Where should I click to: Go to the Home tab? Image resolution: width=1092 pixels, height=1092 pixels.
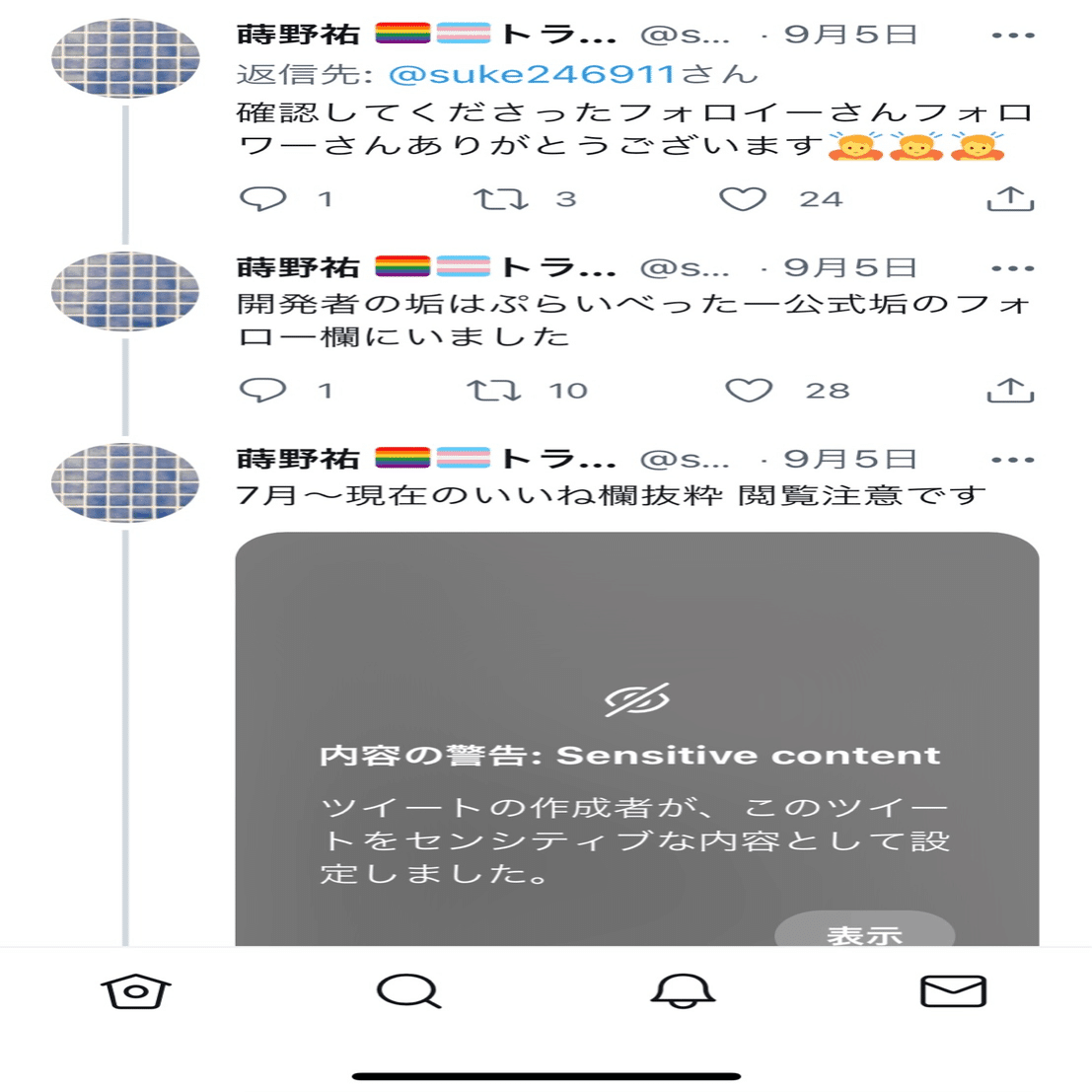tap(136, 991)
